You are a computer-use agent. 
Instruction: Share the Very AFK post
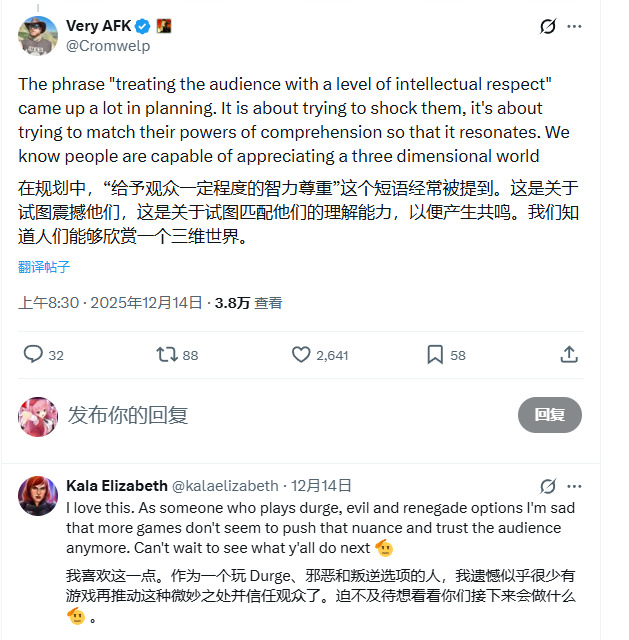pos(569,354)
